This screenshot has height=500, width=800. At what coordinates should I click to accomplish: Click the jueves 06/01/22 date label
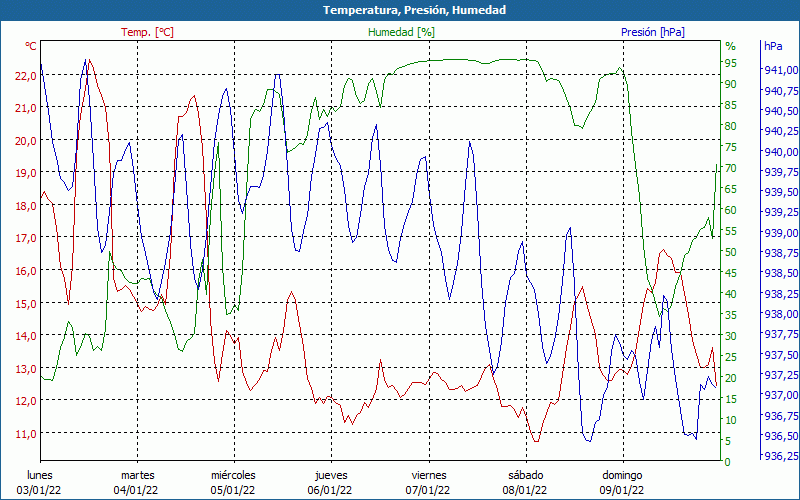(331, 483)
